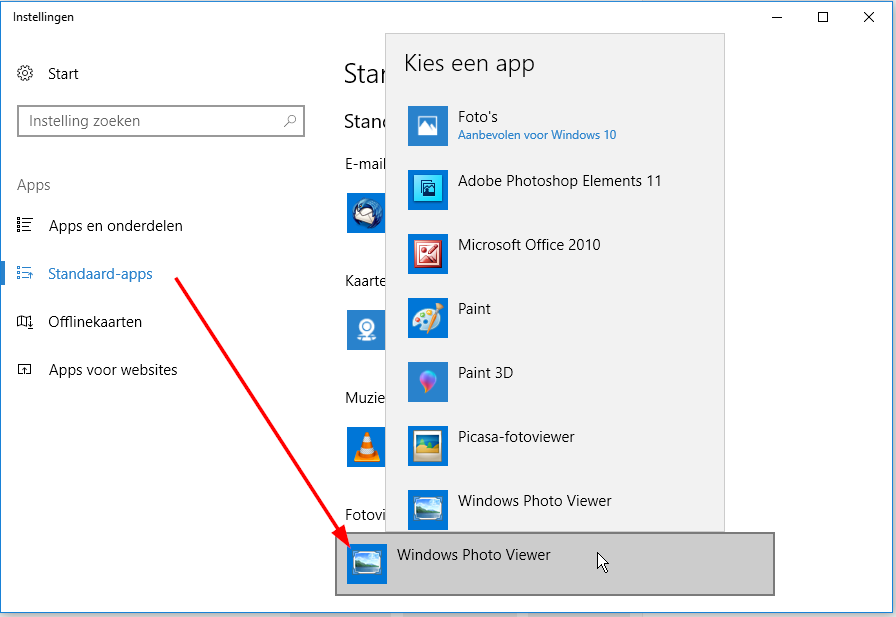Maximize the Instellingen window
This screenshot has width=896, height=617.
823,17
